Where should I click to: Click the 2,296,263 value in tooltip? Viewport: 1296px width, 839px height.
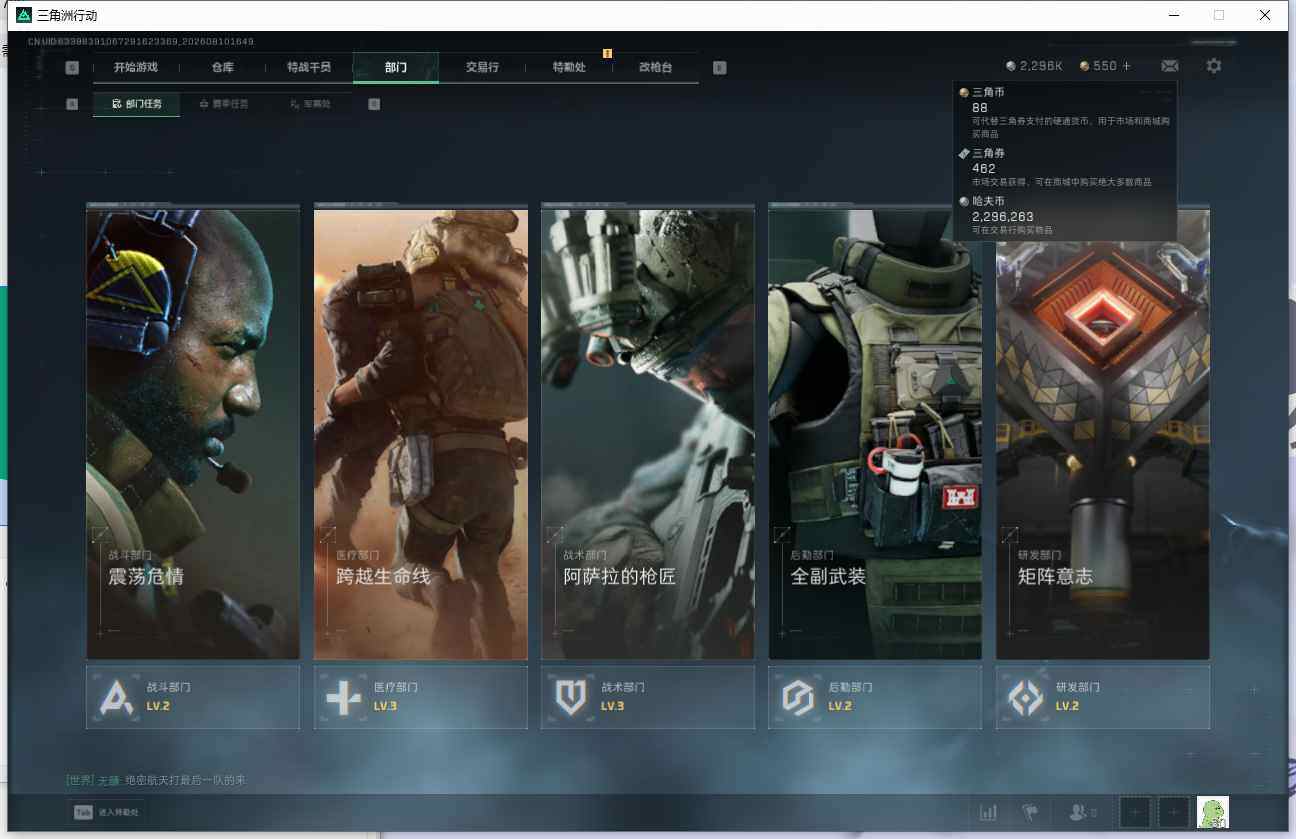(1003, 216)
